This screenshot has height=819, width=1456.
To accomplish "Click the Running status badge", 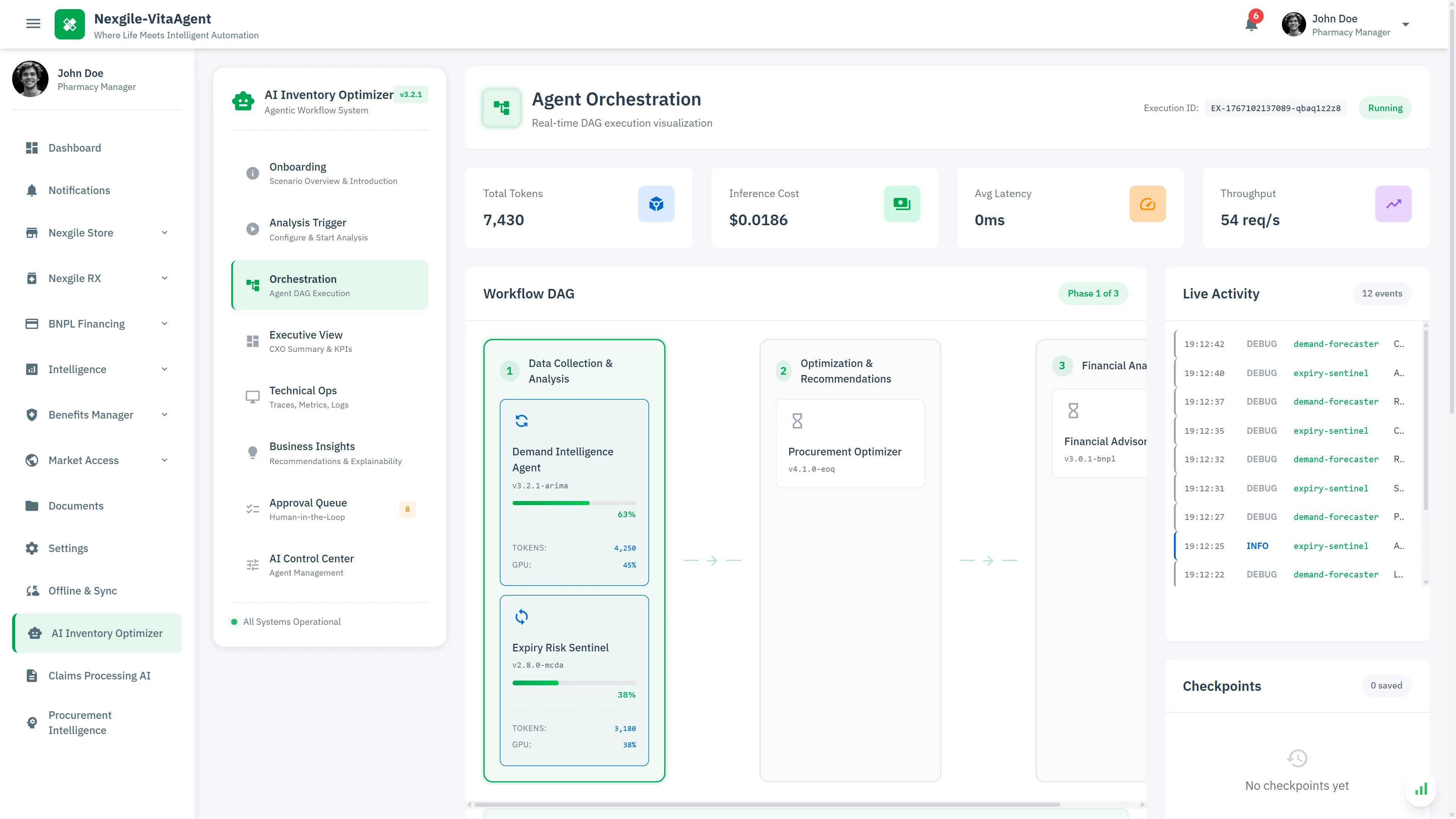I will [x=1385, y=107].
